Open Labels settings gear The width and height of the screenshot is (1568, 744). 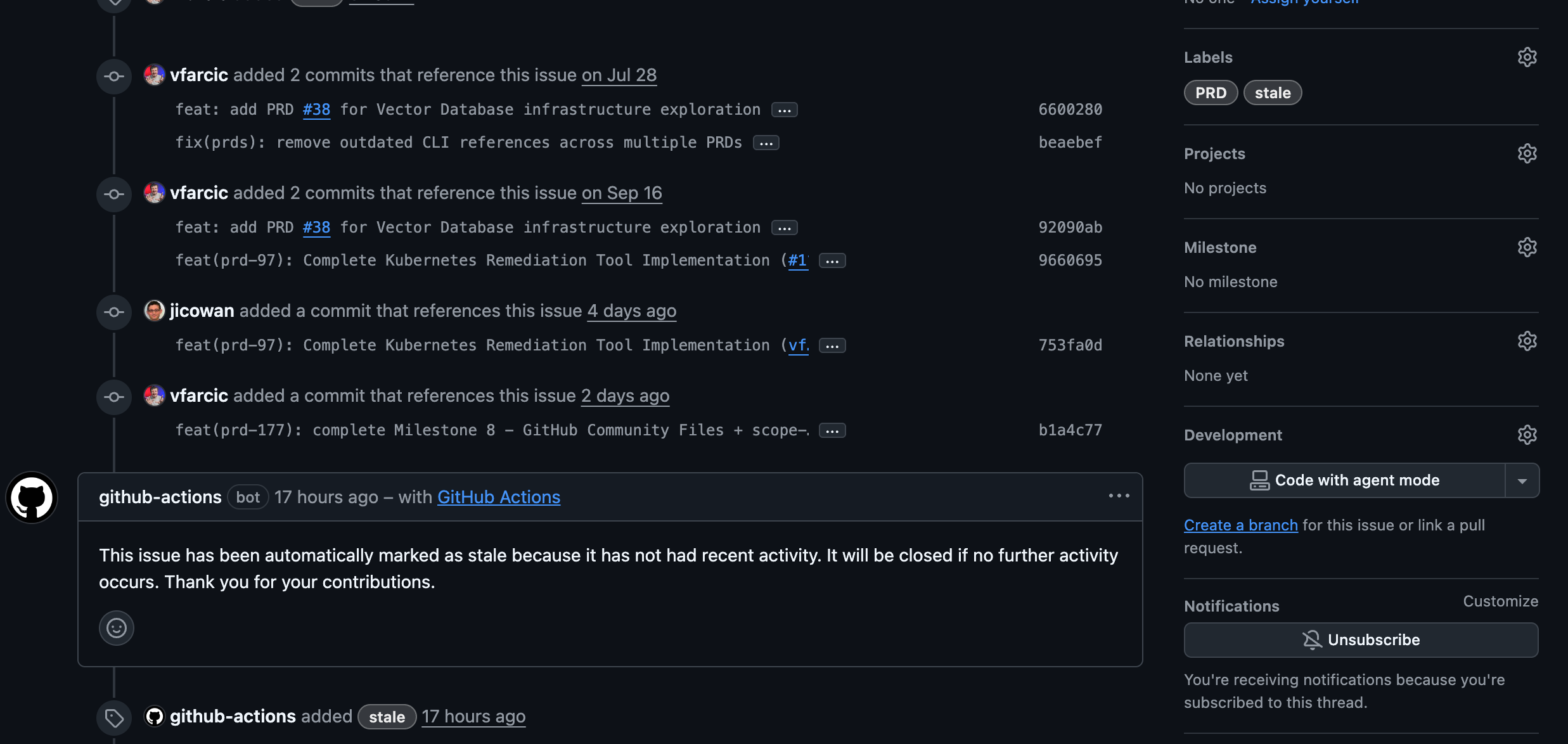pos(1527,58)
